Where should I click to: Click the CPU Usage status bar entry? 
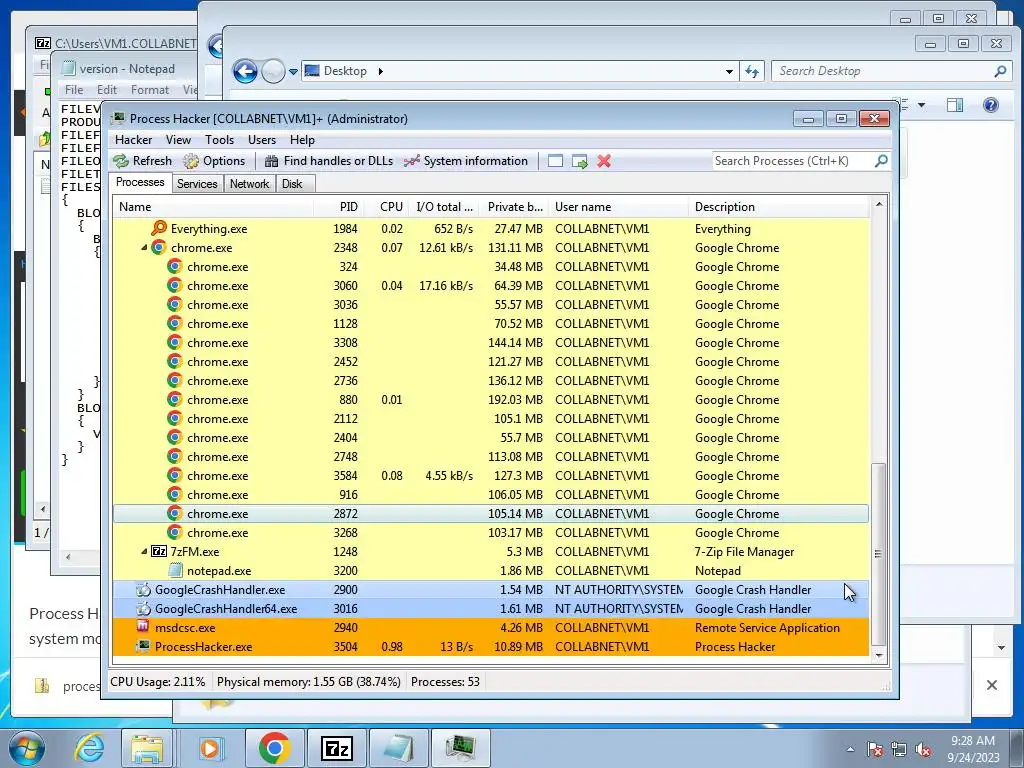click(157, 682)
